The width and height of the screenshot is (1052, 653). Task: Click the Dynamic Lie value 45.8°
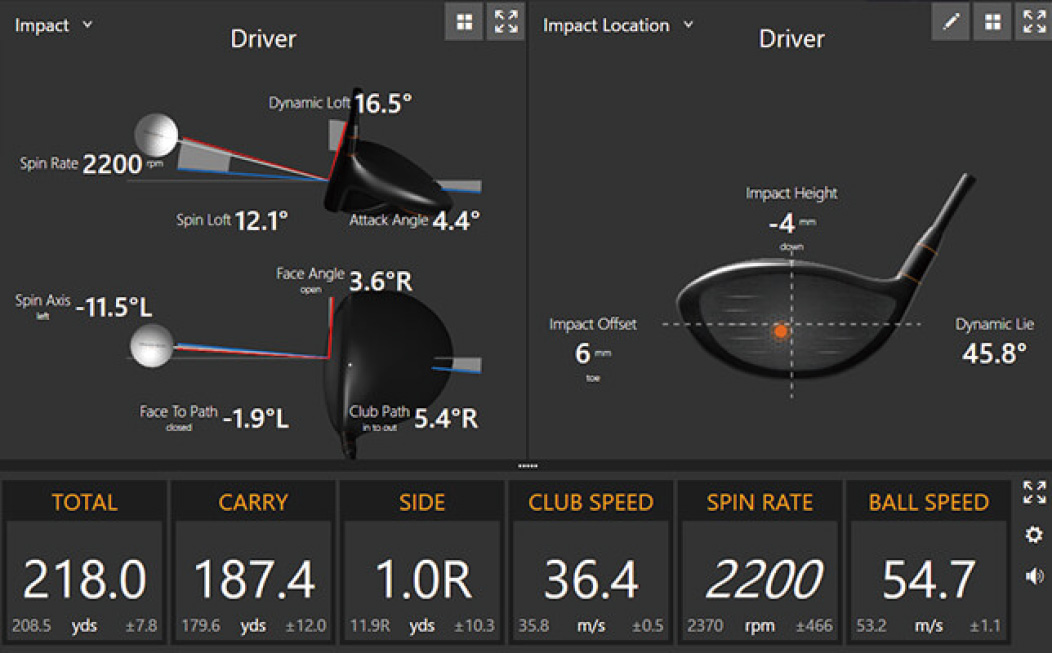pyautogui.click(x=994, y=353)
